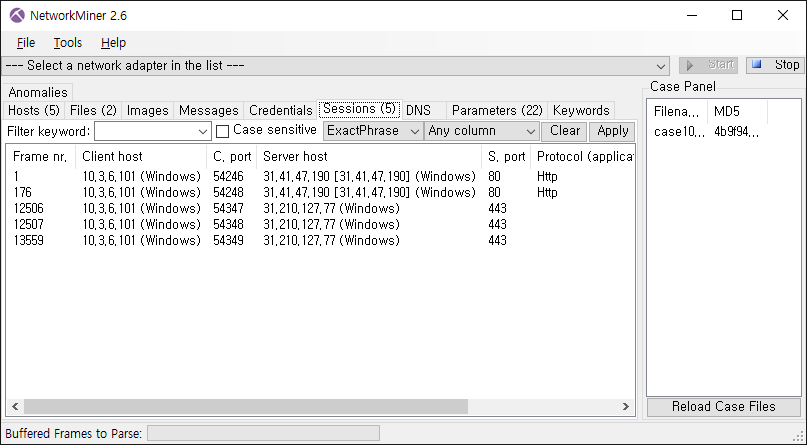Sort by the Client host column header
The width and height of the screenshot is (807, 445).
click(141, 156)
